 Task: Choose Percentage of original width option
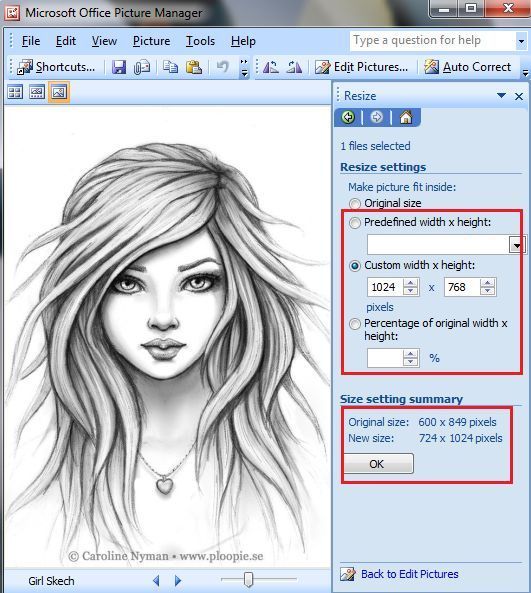354,324
